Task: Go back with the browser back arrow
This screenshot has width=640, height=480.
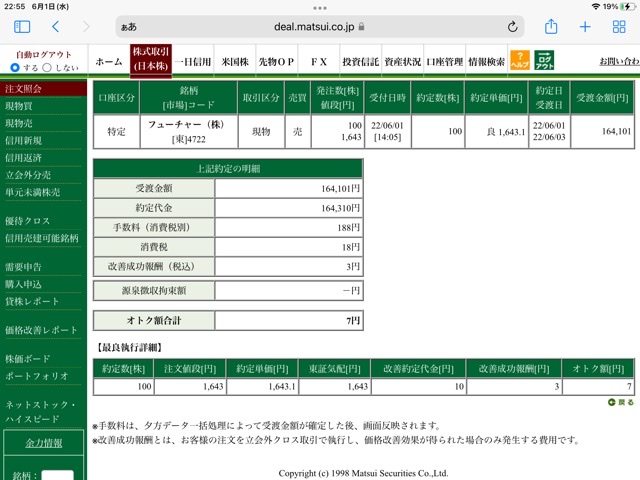Action: pyautogui.click(x=56, y=27)
